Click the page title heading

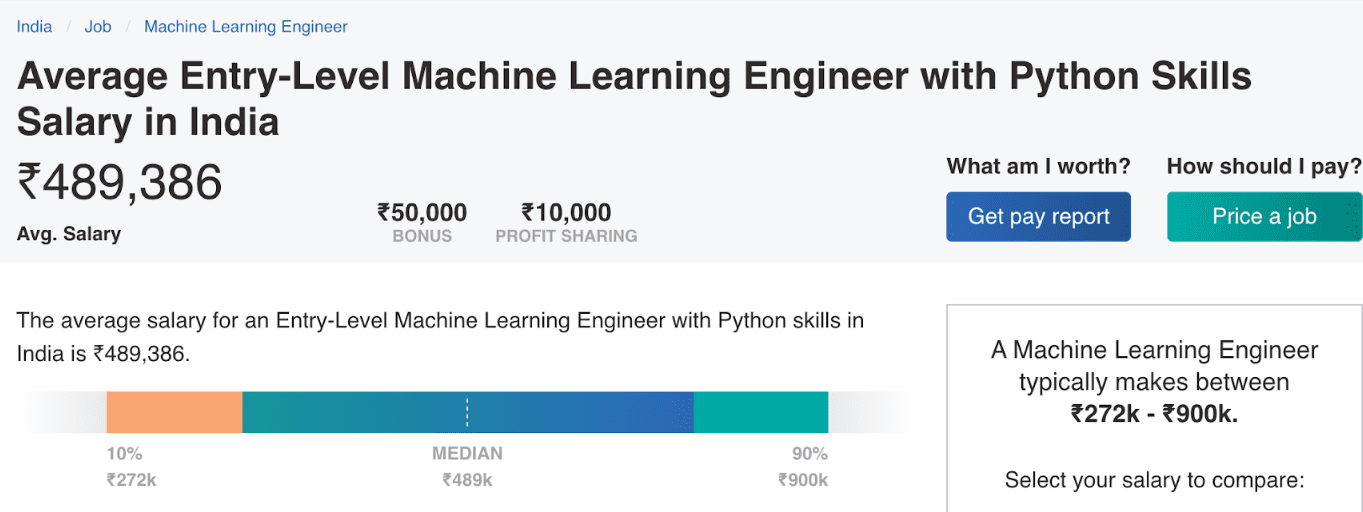tap(634, 99)
